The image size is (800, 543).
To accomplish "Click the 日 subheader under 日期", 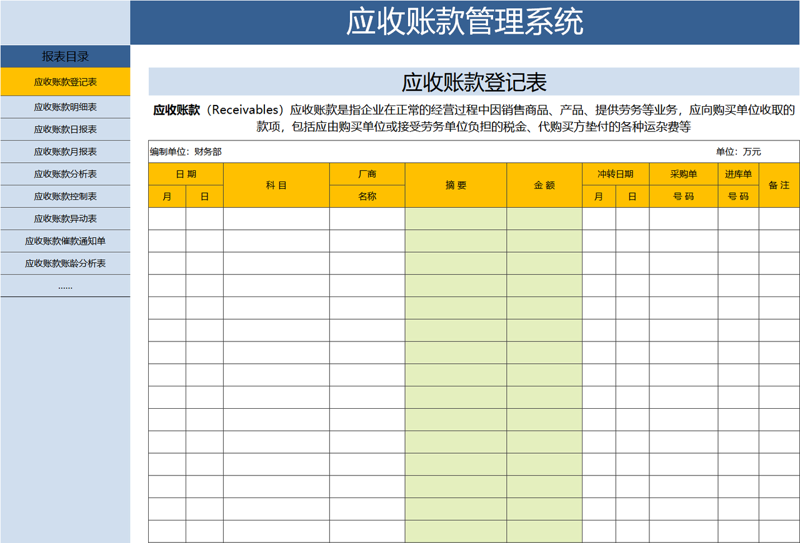I will click(x=204, y=196).
